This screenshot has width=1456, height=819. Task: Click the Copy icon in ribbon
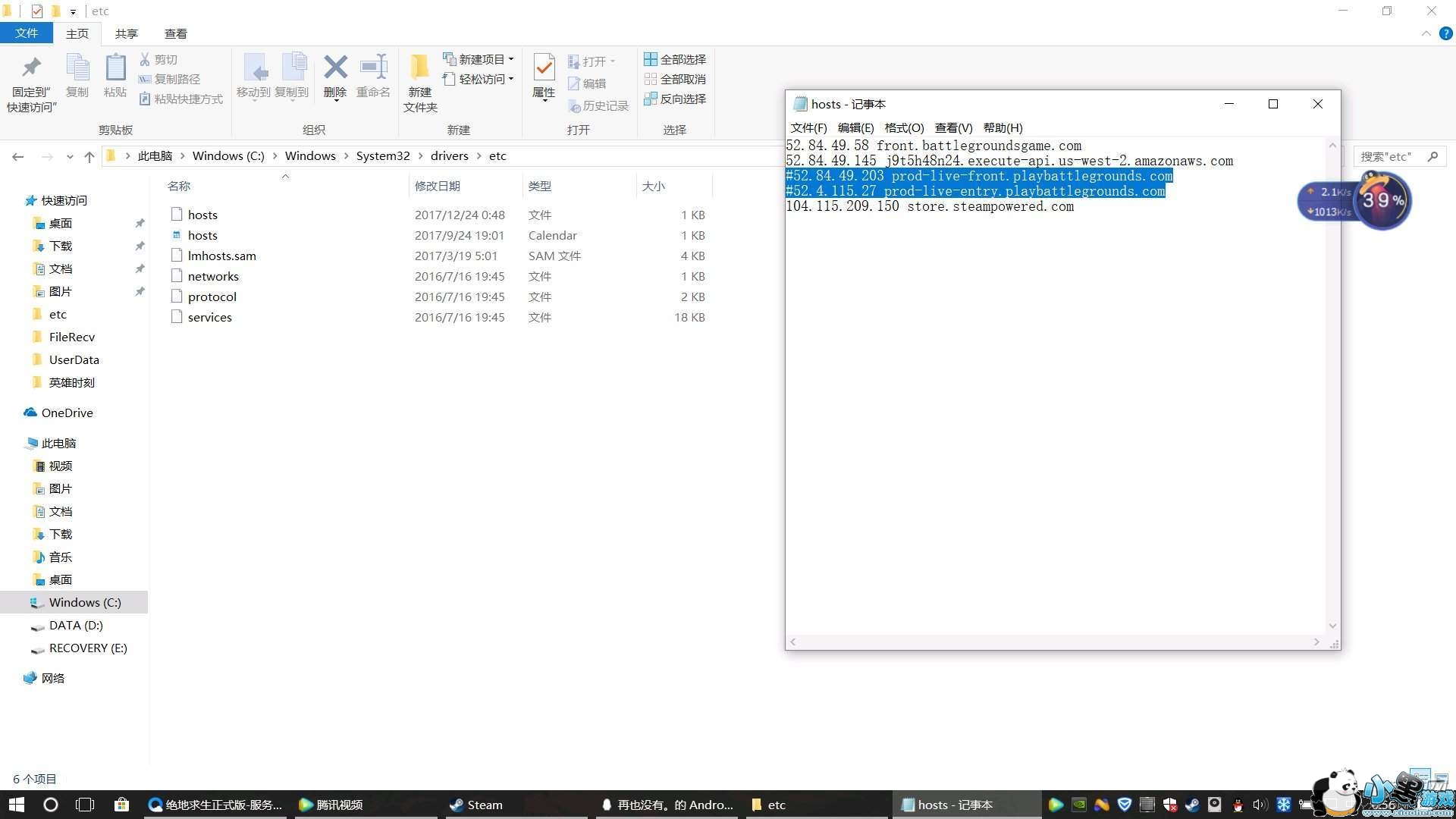pos(77,68)
